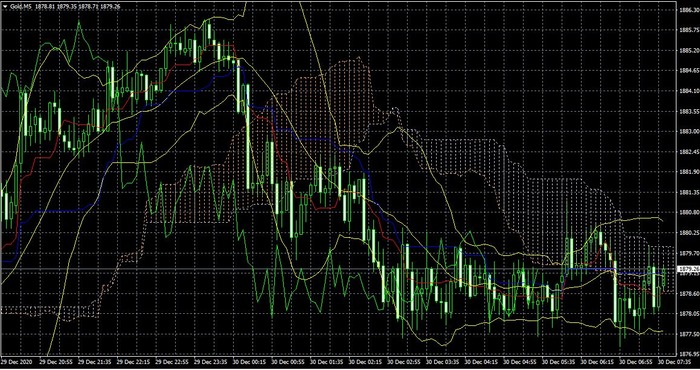Viewport: 700px width, 370px height.
Task: Click the 29 Dec 2020 time label
Action: 16,361
